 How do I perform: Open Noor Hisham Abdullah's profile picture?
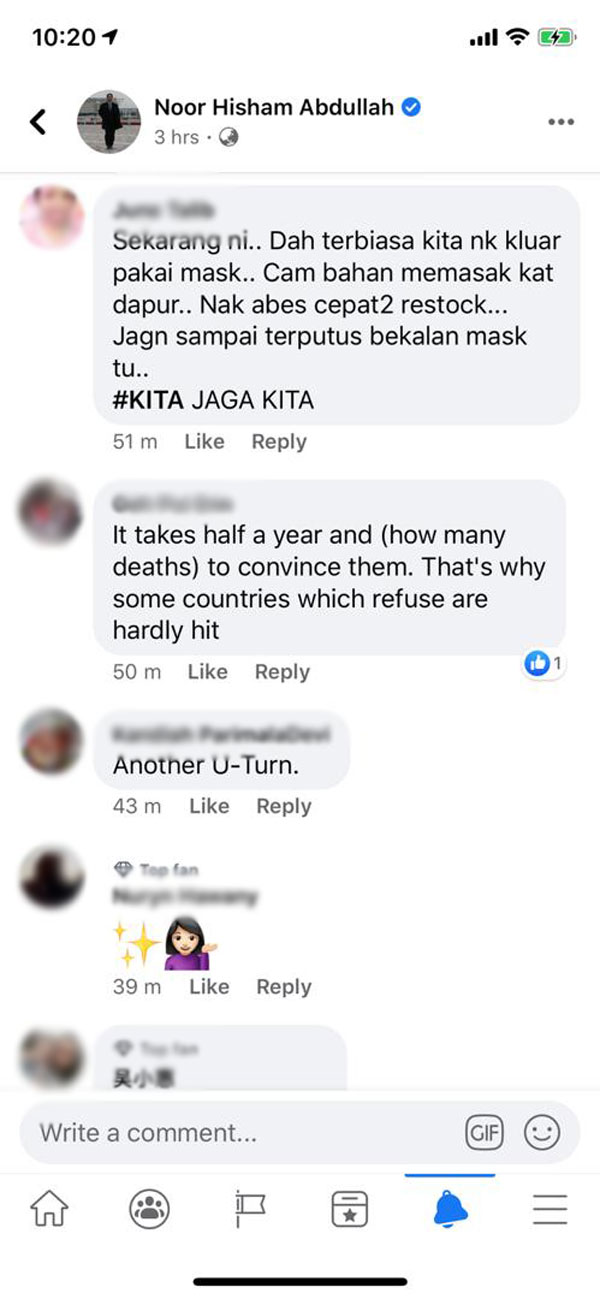[x=109, y=122]
